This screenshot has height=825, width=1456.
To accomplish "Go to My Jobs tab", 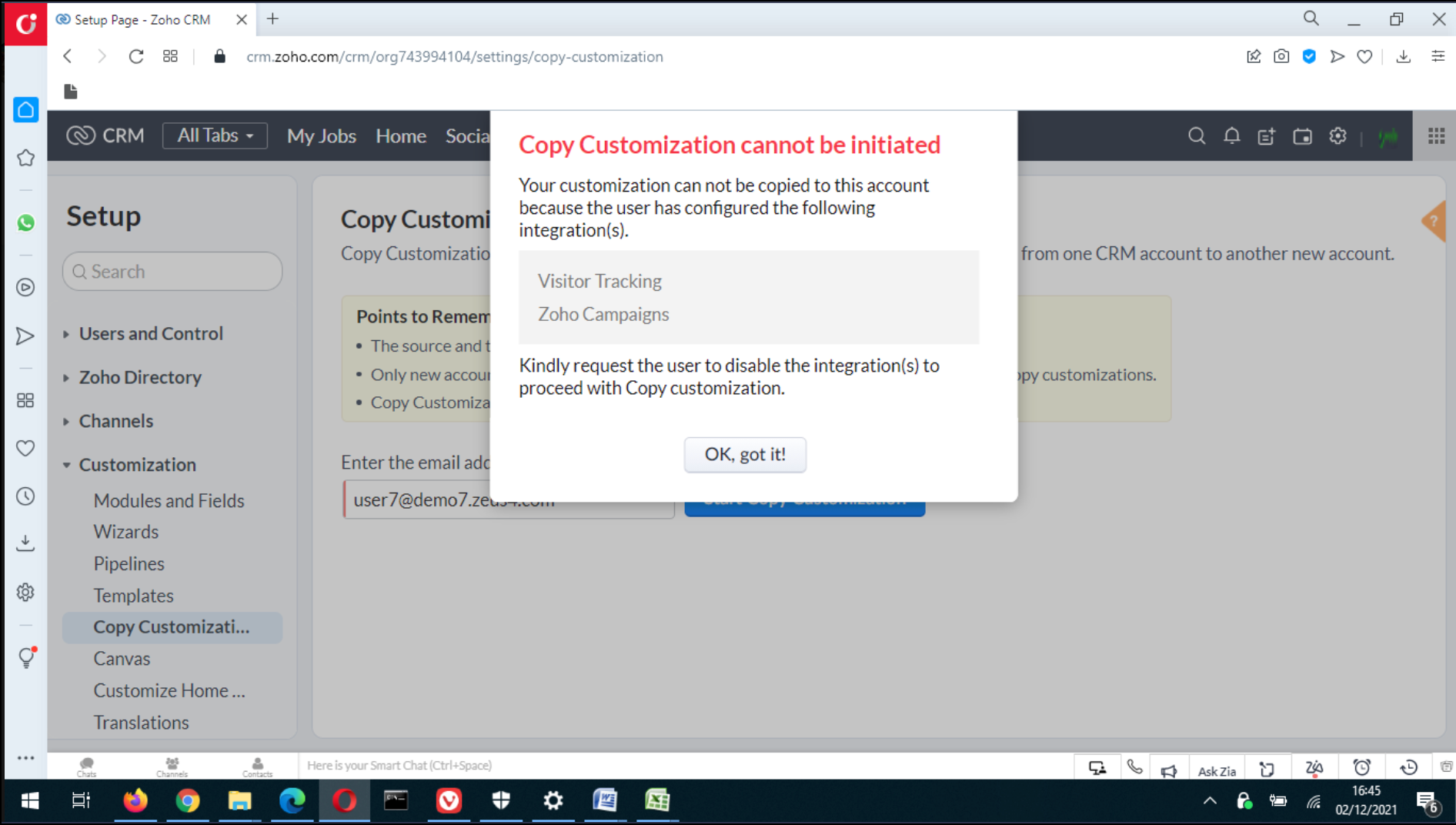I will pyautogui.click(x=322, y=136).
